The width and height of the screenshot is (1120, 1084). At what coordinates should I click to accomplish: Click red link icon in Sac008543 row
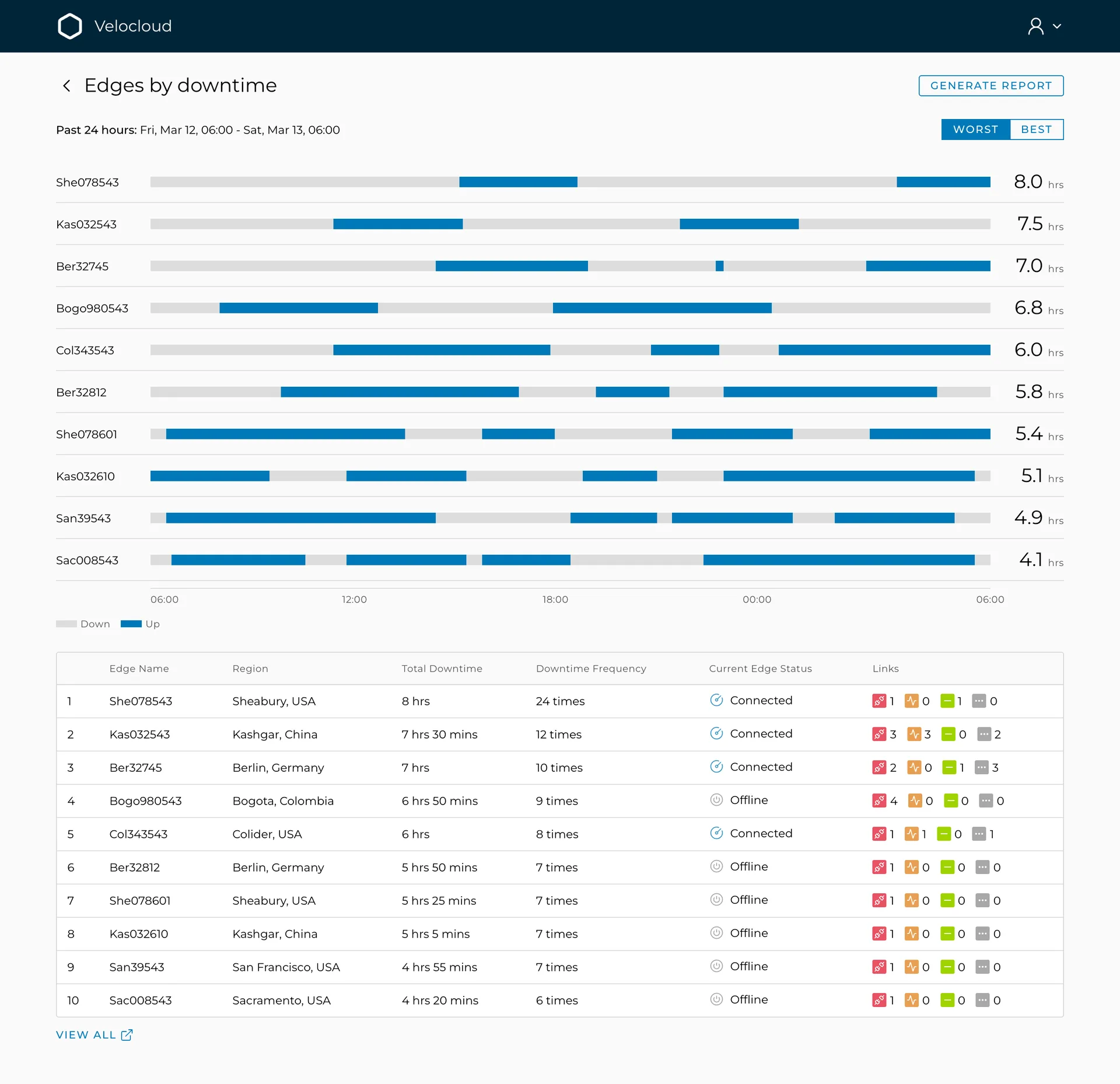click(879, 1000)
